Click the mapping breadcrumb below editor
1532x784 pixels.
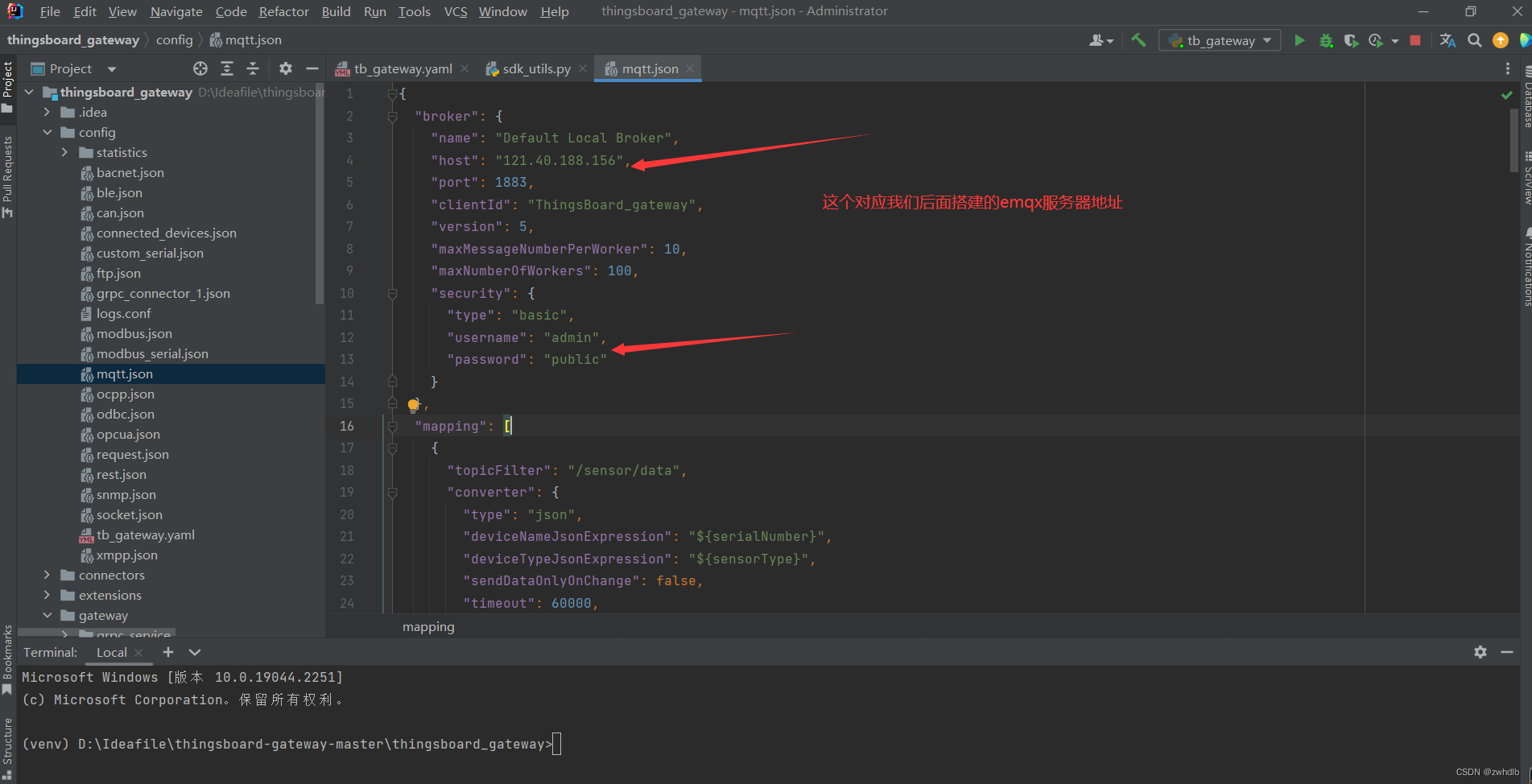point(428,626)
